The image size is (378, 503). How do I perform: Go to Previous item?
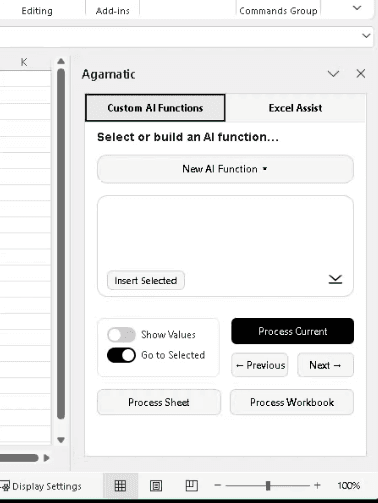click(260, 365)
